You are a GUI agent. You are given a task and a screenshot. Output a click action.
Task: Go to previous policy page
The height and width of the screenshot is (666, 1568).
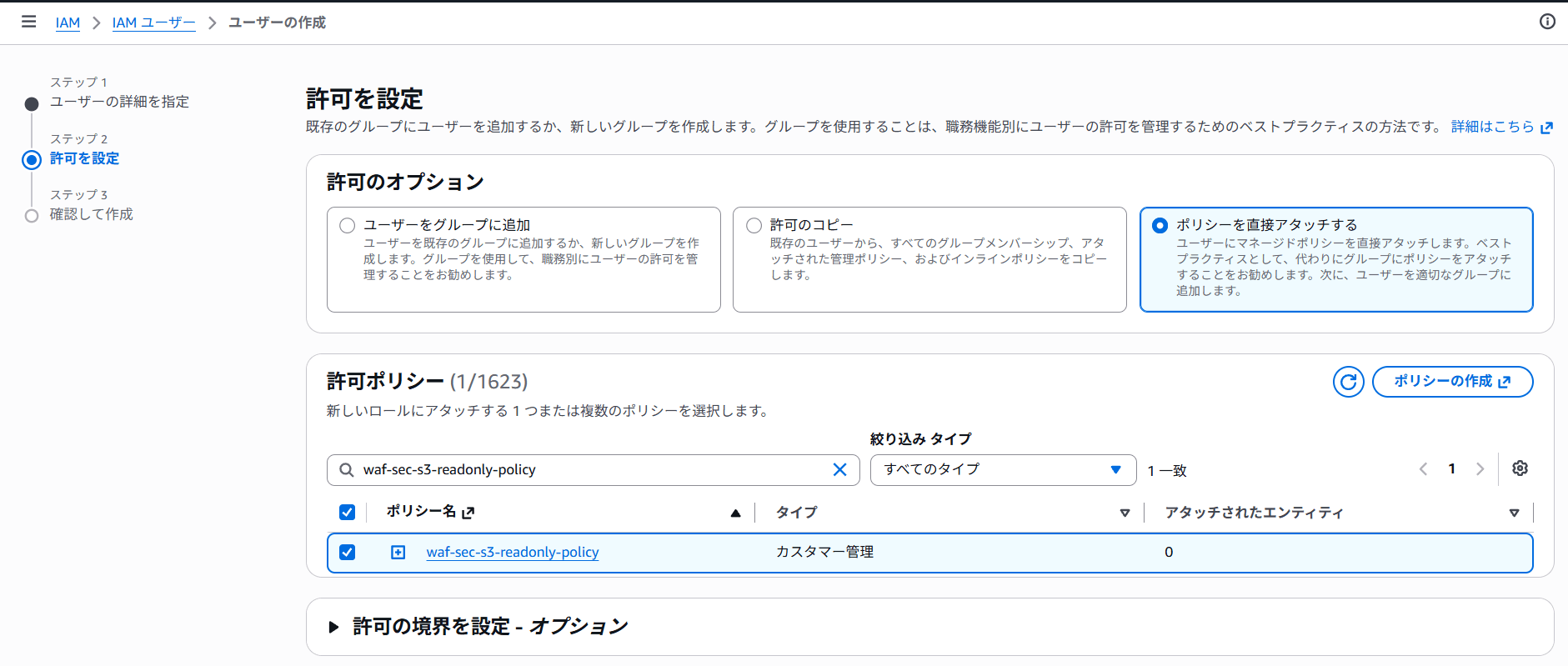(1423, 469)
